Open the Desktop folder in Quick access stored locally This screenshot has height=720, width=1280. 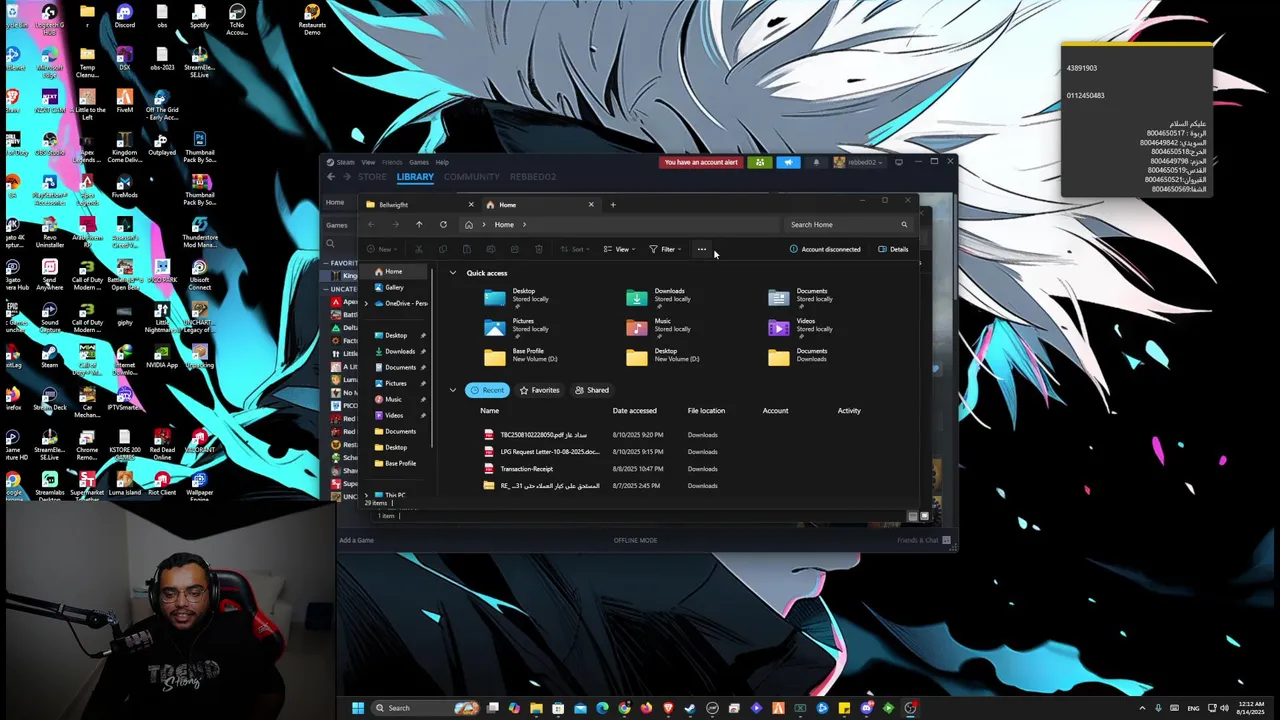pos(516,297)
